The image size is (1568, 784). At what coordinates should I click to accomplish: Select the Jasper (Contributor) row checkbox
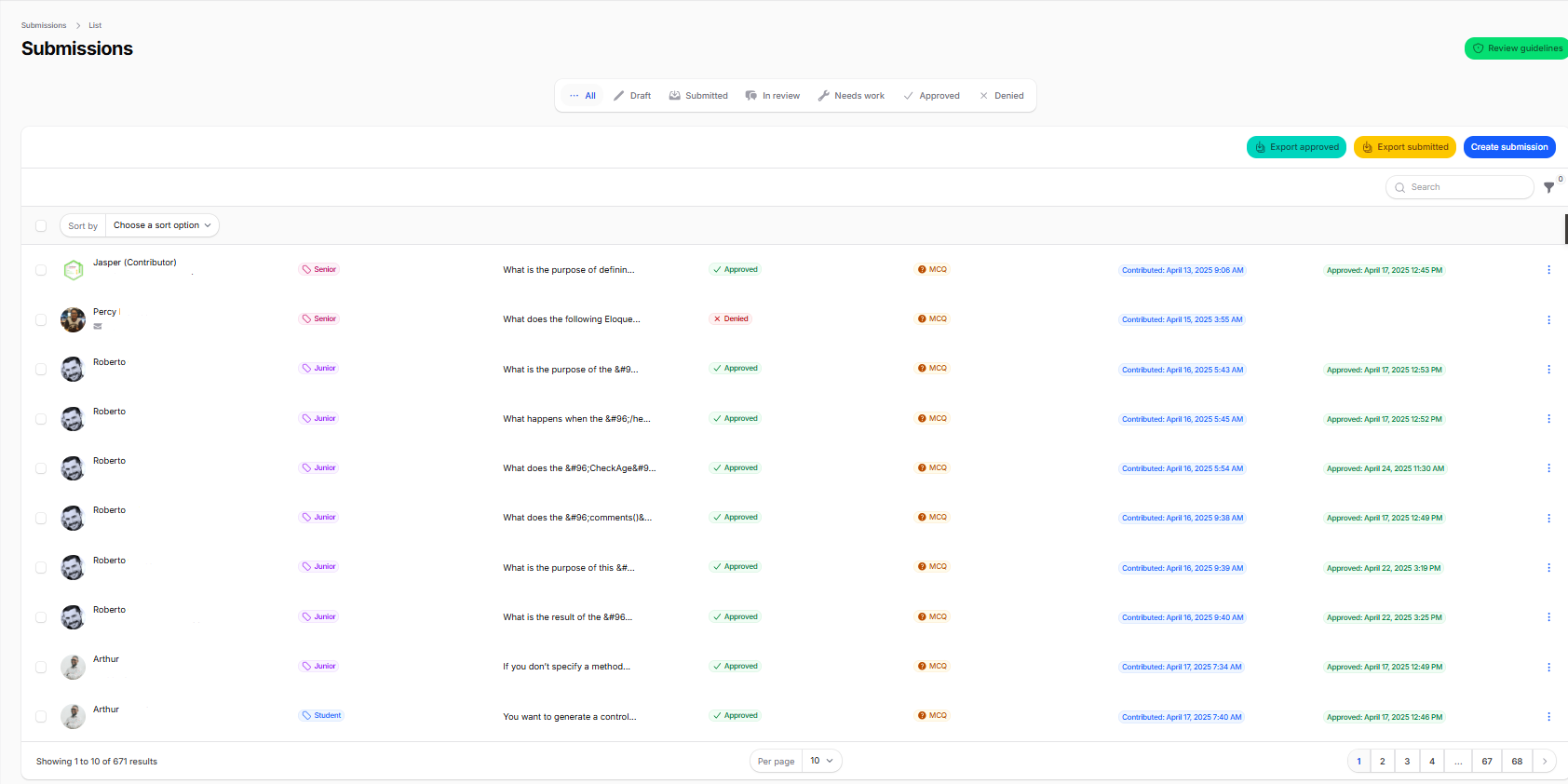41,270
